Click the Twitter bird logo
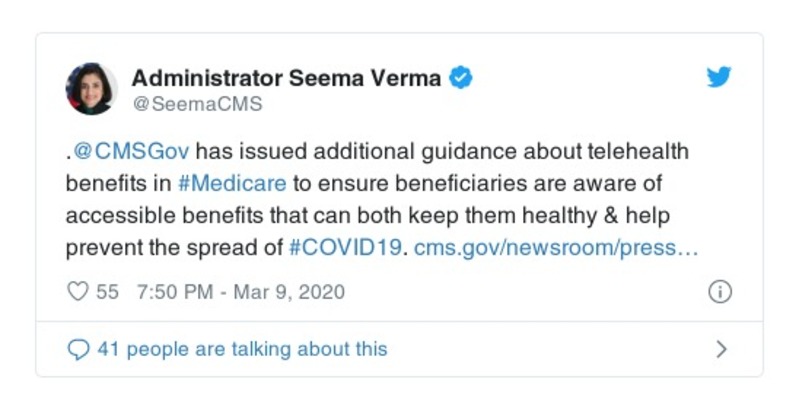The image size is (799, 414). pos(719,78)
